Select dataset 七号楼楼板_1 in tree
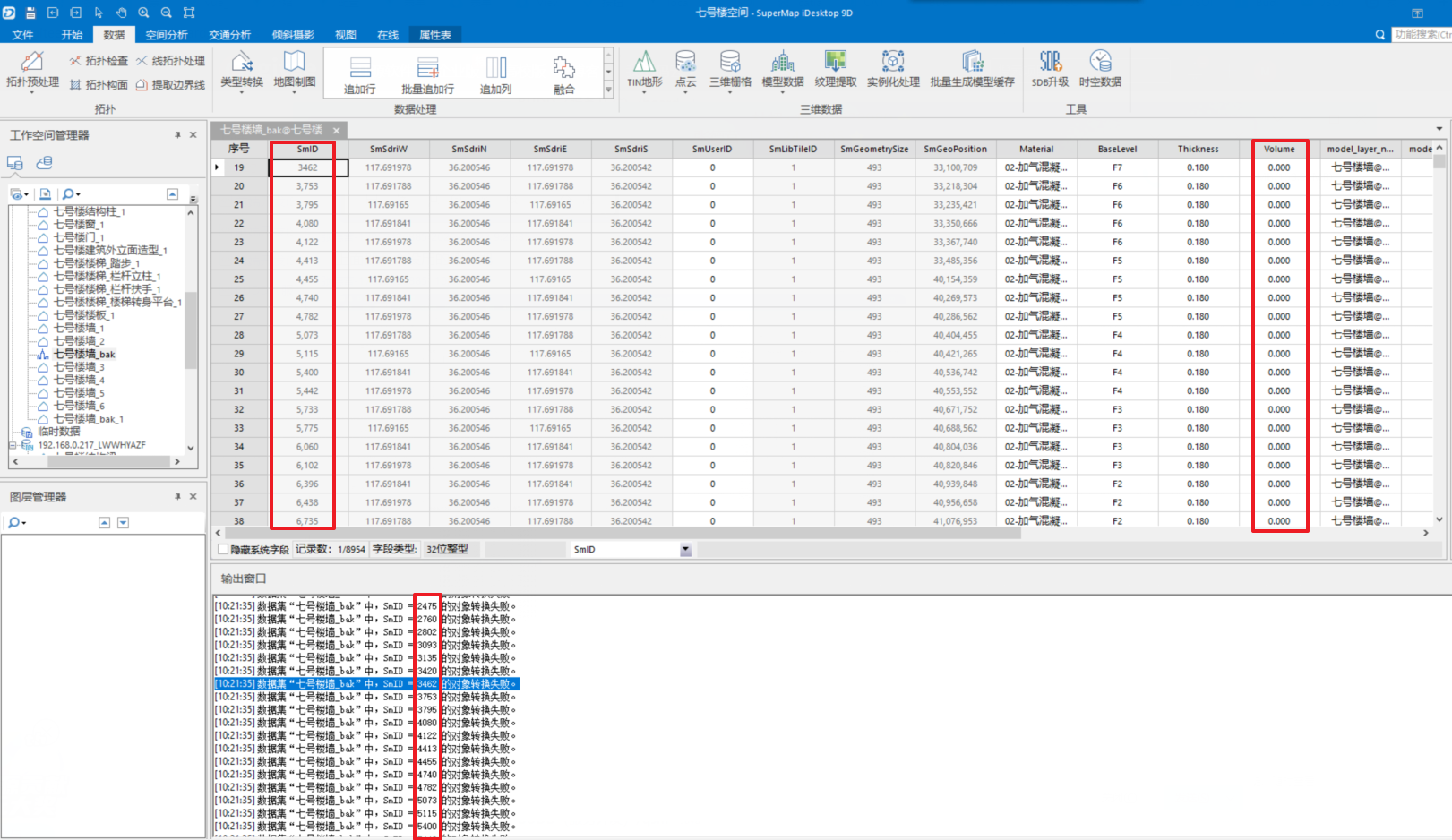Screen dimensions: 1452x840 [x=84, y=315]
